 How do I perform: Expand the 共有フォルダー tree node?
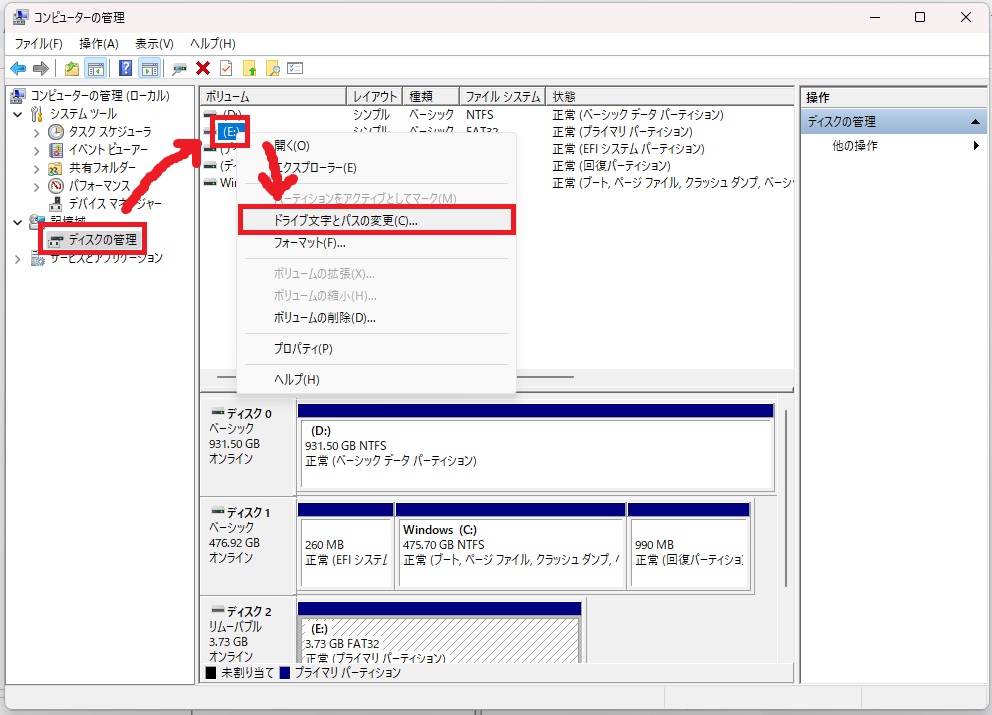(37, 168)
